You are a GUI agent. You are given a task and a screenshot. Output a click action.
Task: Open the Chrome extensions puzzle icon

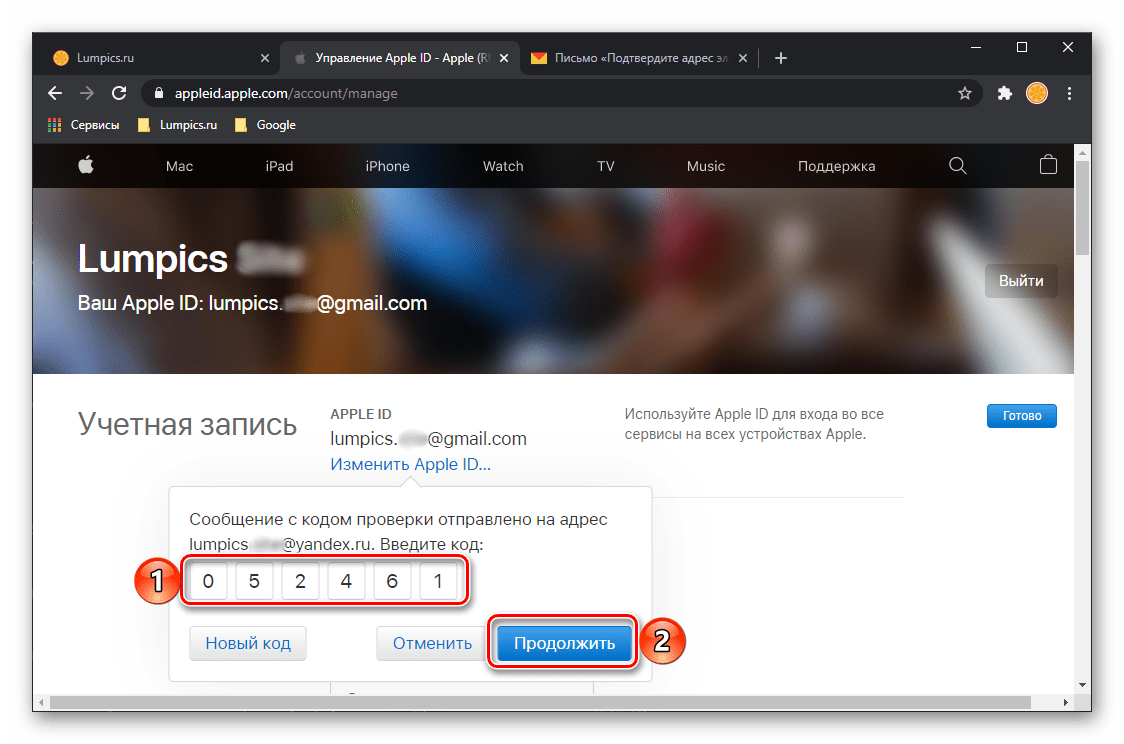pos(1005,93)
